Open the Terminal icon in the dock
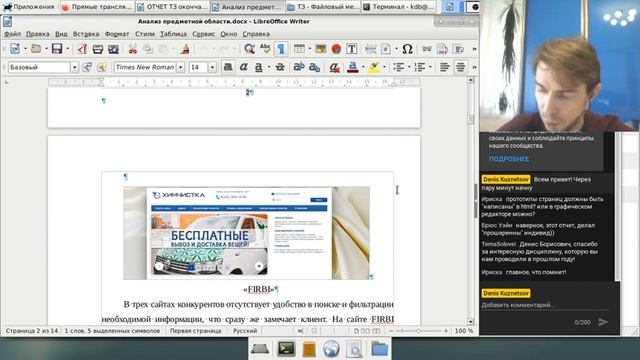640x360 pixels. coord(287,349)
